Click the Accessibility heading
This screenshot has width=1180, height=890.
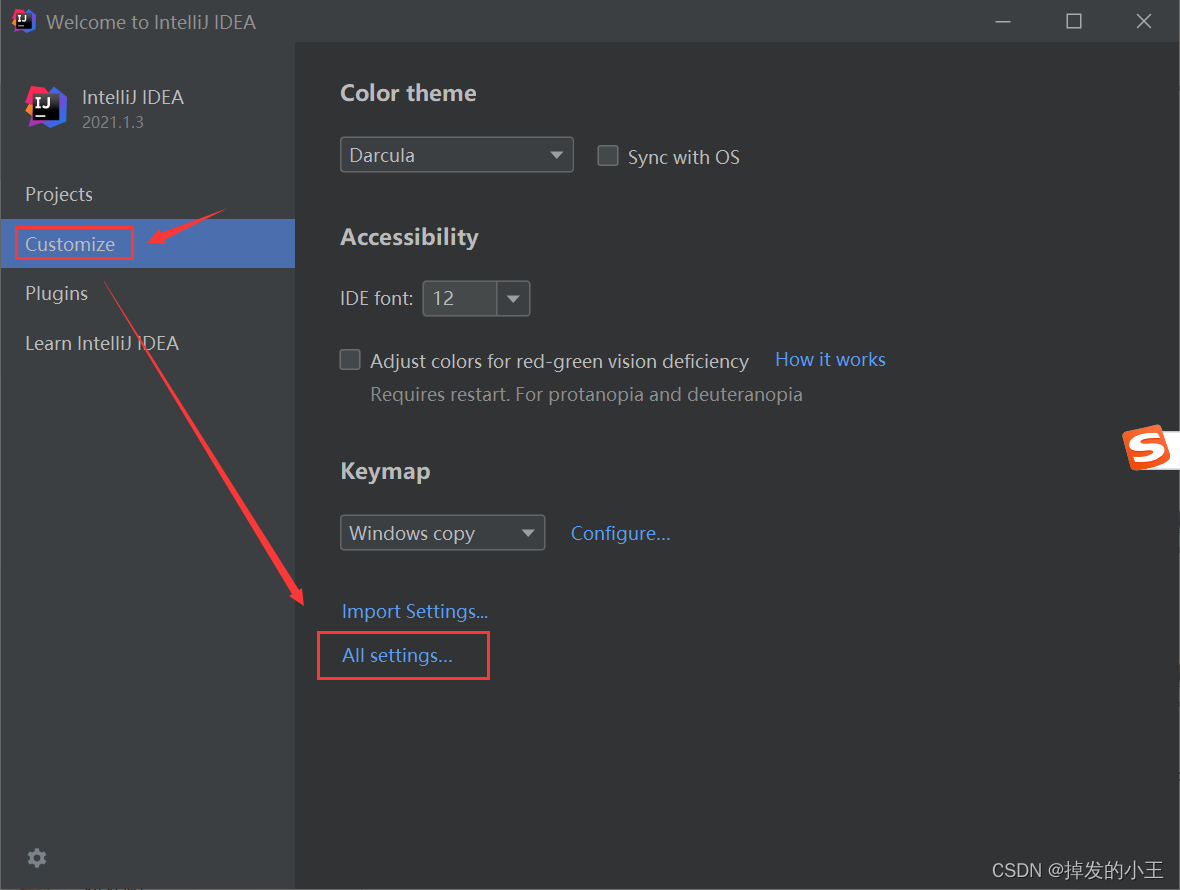click(x=409, y=237)
